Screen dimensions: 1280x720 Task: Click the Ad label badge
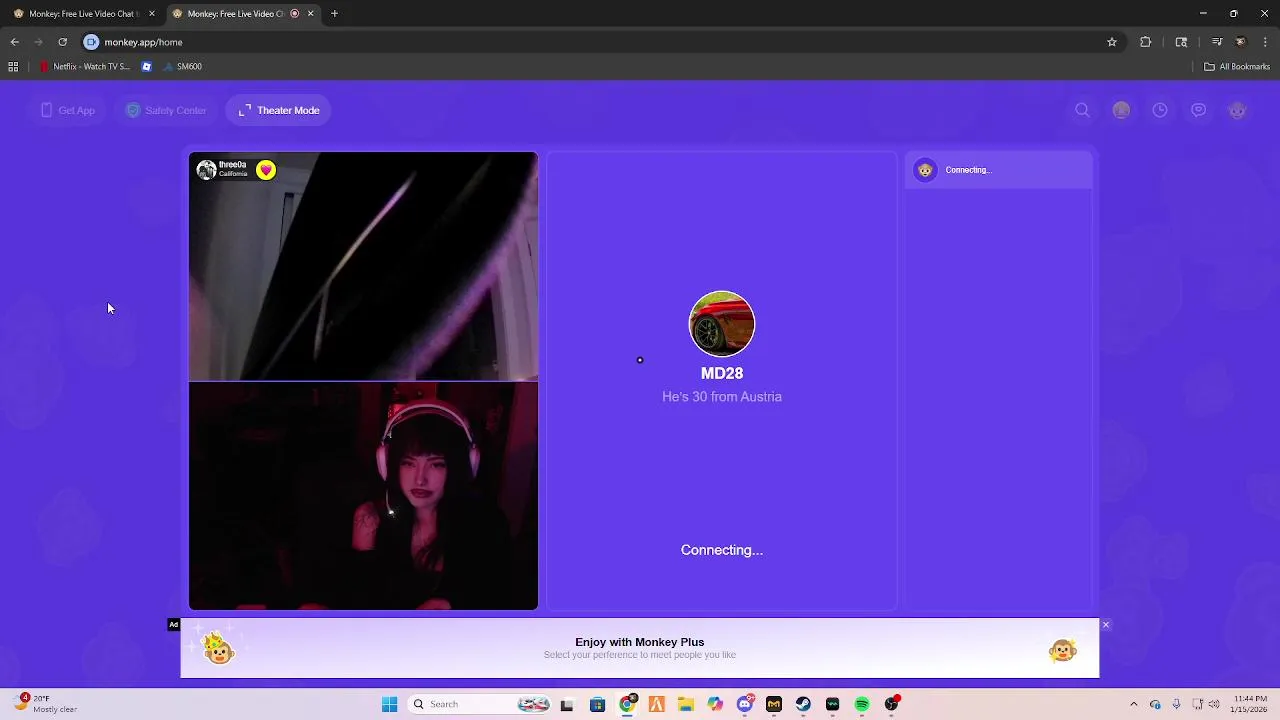[173, 625]
